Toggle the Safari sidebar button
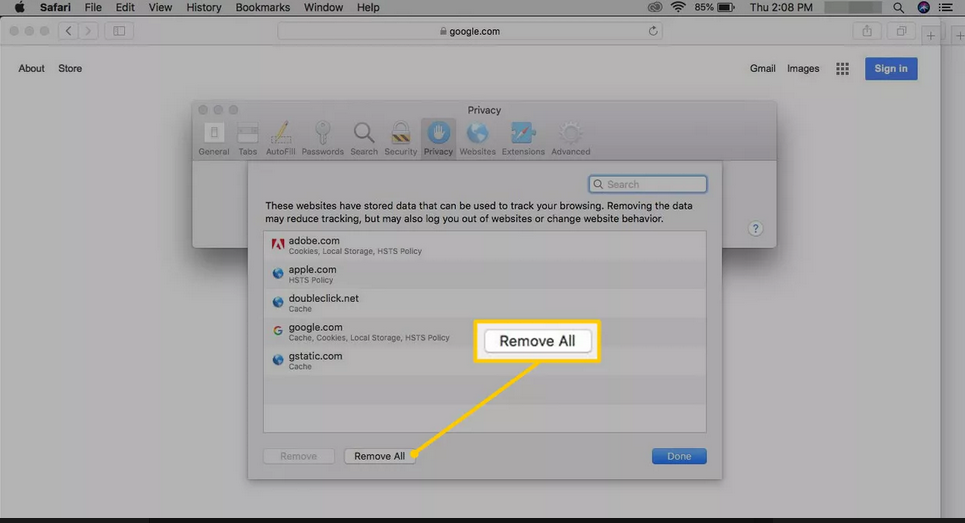 [x=119, y=31]
